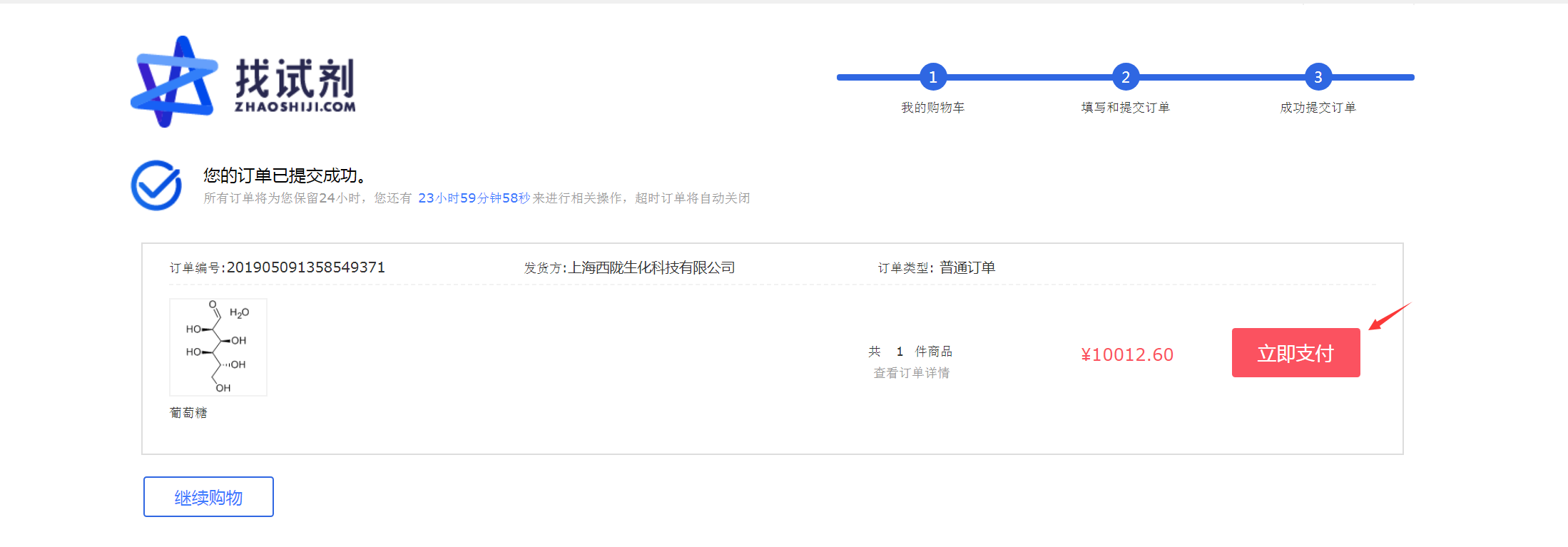The width and height of the screenshot is (1568, 547).
Task: Click the progress bar between steps 1 and 2
Action: click(x=1029, y=77)
